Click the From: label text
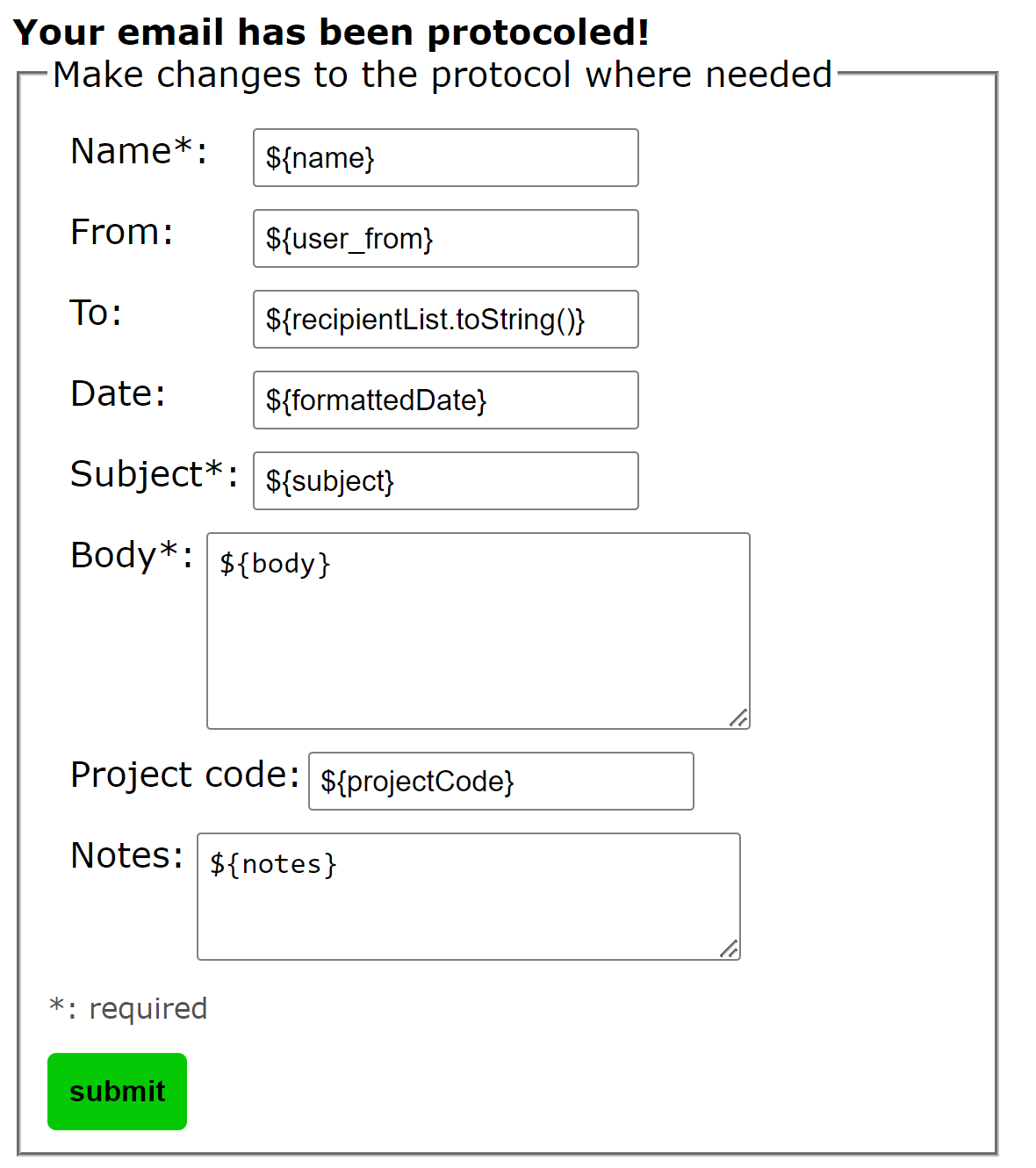The image size is (1036, 1168). click(122, 232)
